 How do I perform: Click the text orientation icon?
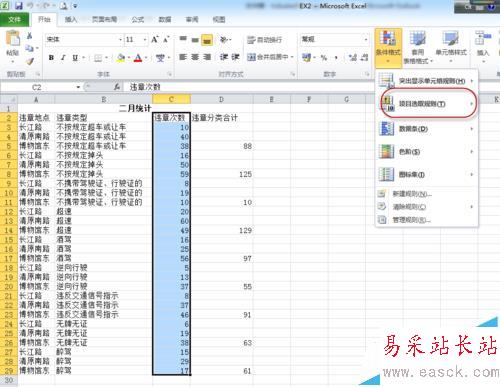tap(224, 40)
